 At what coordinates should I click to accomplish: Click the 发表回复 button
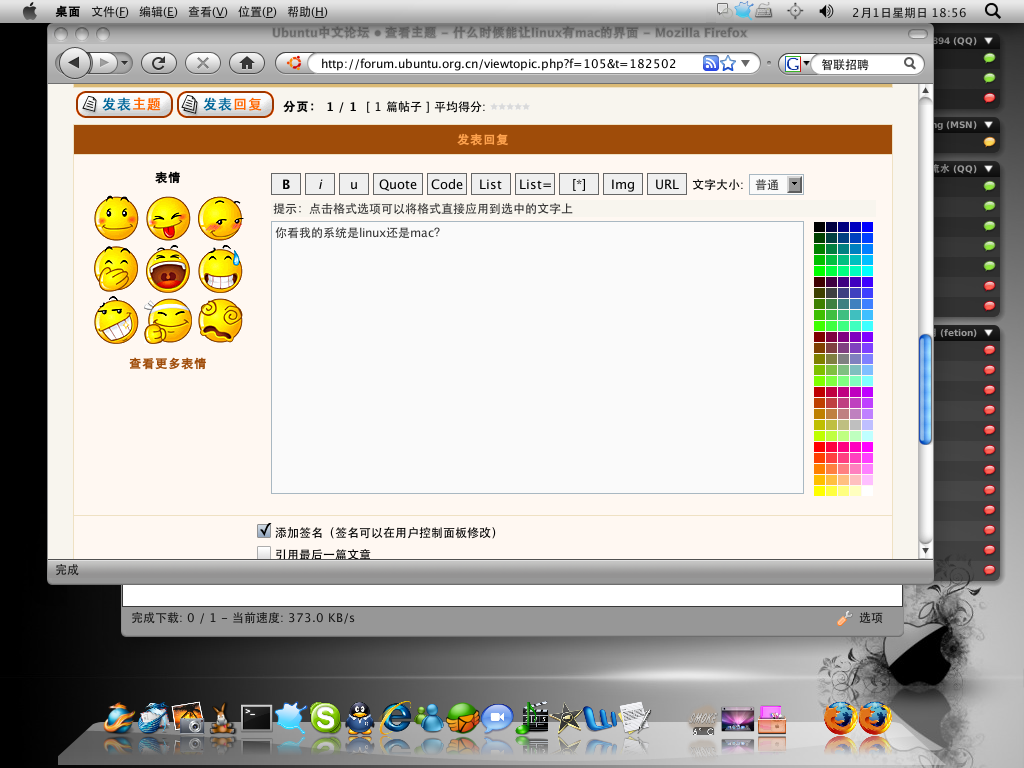tap(225, 104)
